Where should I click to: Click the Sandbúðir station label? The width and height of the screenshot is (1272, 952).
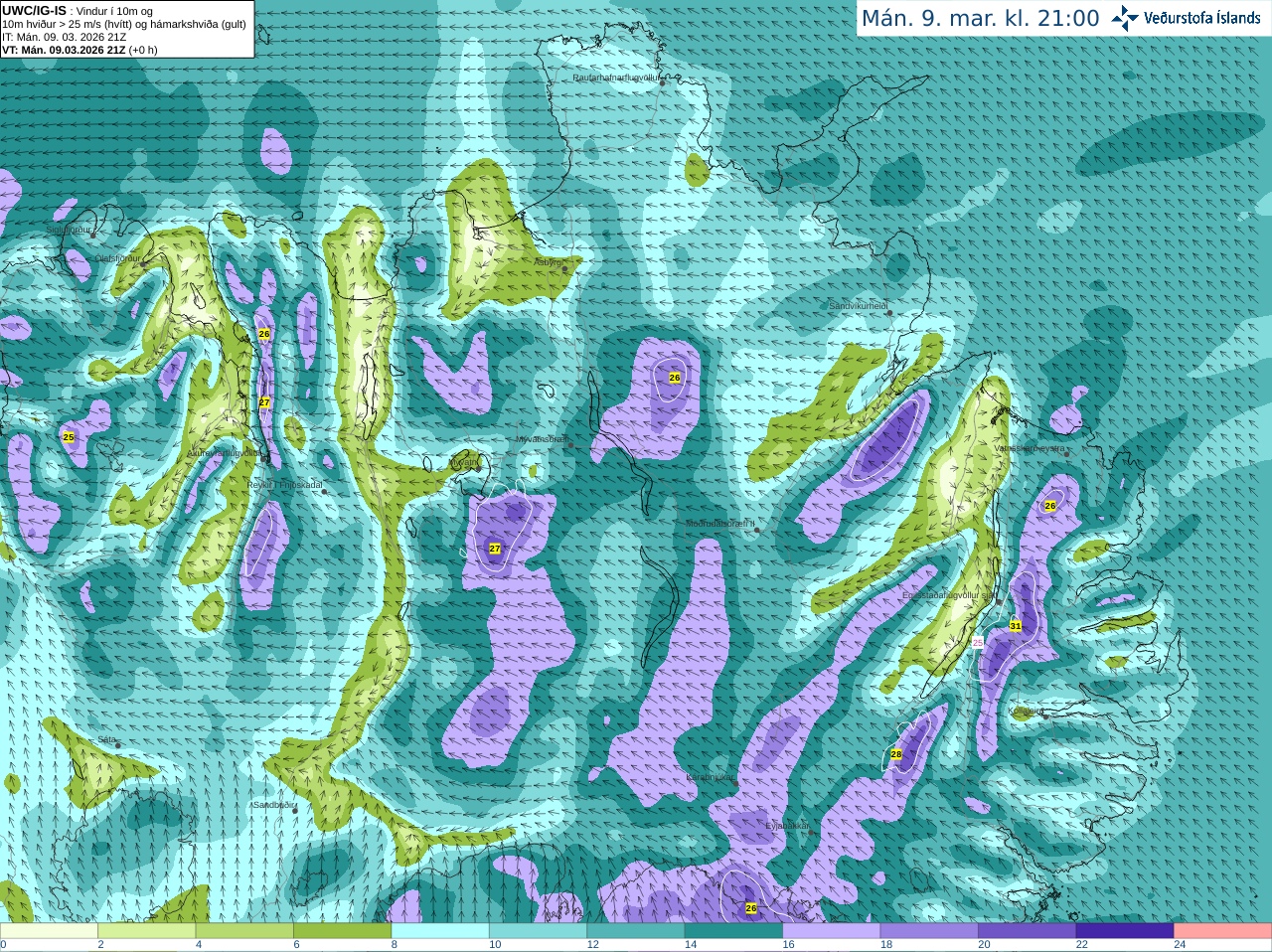click(x=273, y=805)
